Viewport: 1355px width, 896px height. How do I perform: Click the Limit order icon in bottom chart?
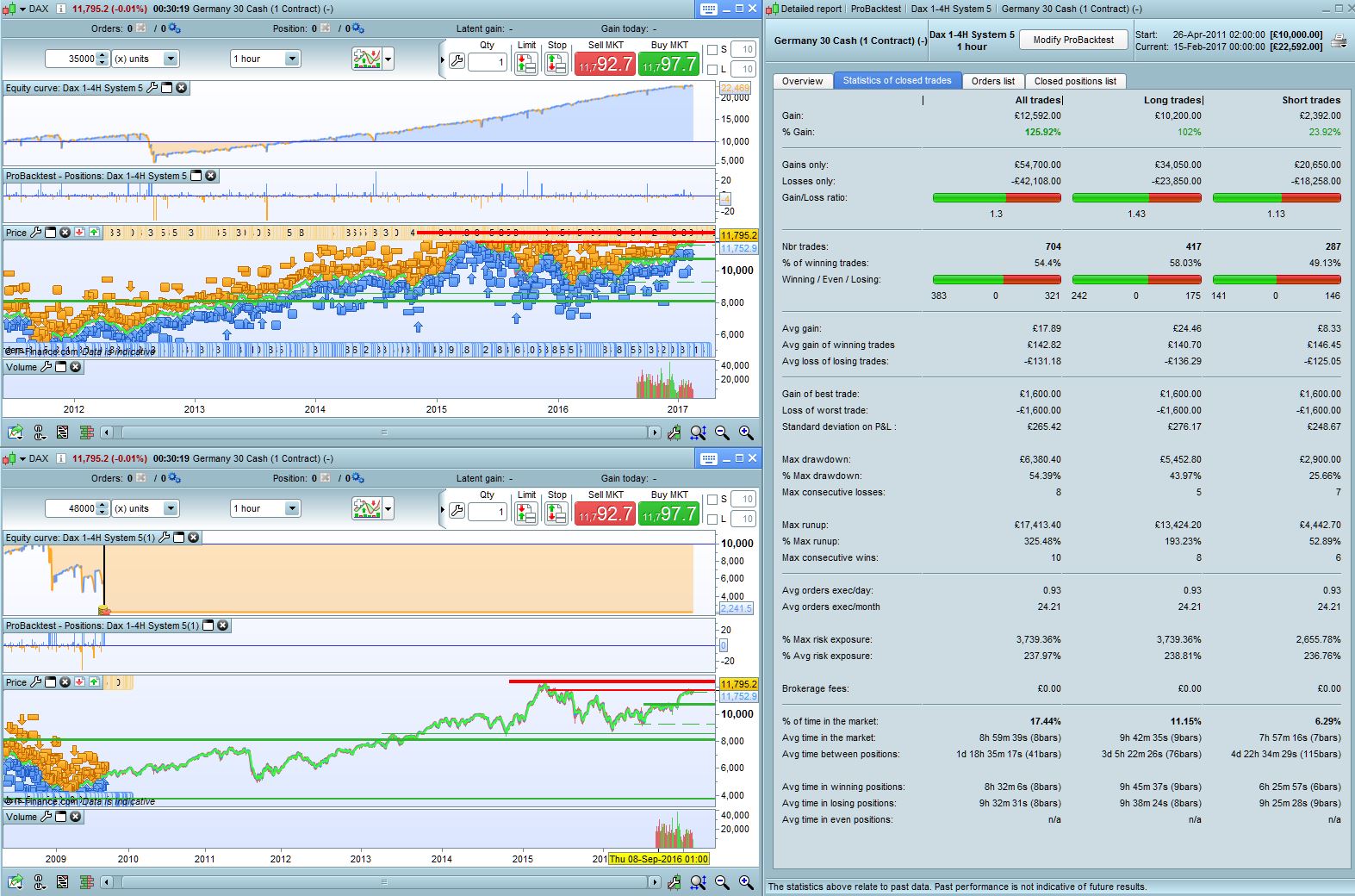526,513
